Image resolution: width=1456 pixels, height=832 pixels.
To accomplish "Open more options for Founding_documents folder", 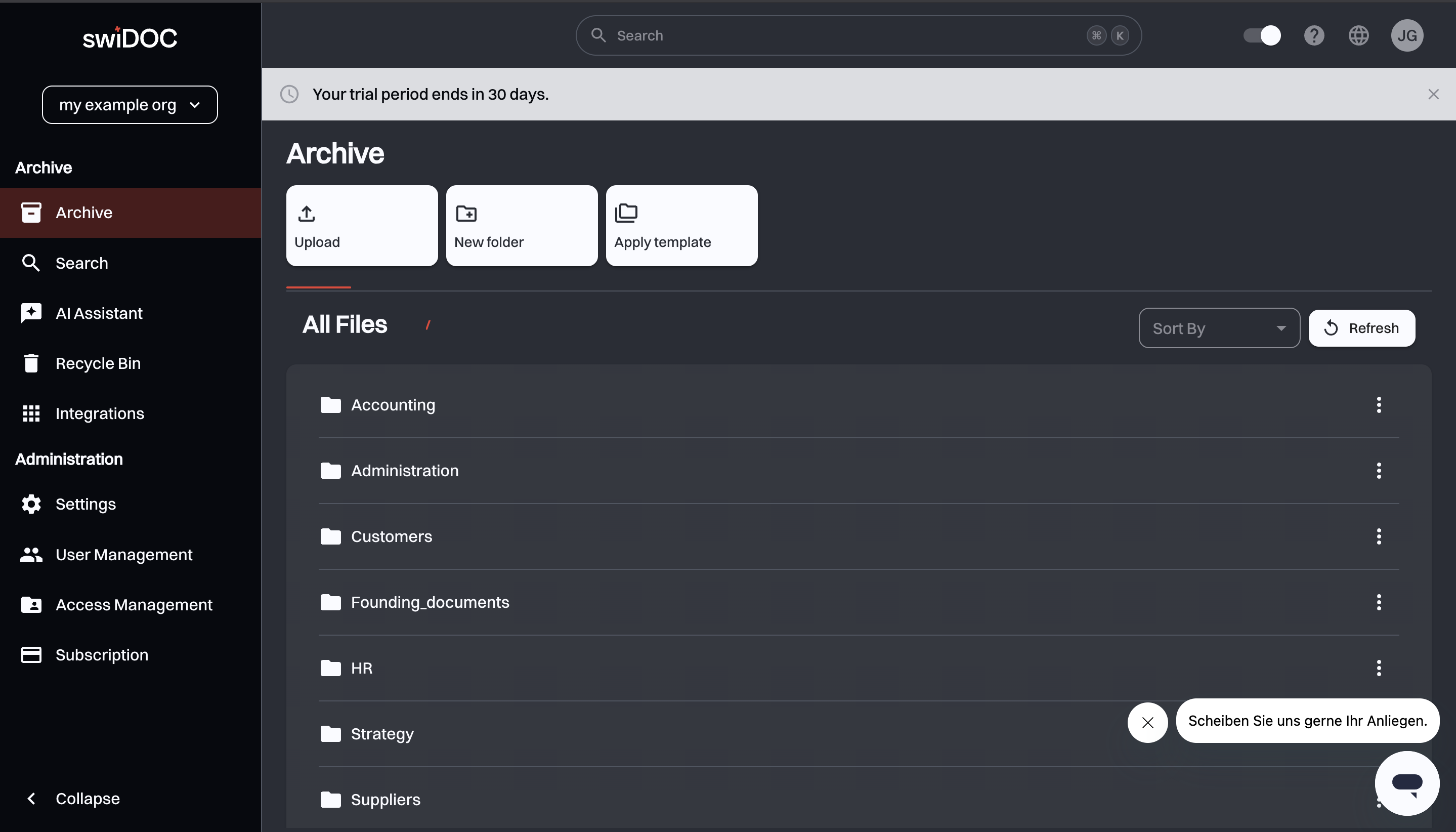I will tap(1378, 602).
